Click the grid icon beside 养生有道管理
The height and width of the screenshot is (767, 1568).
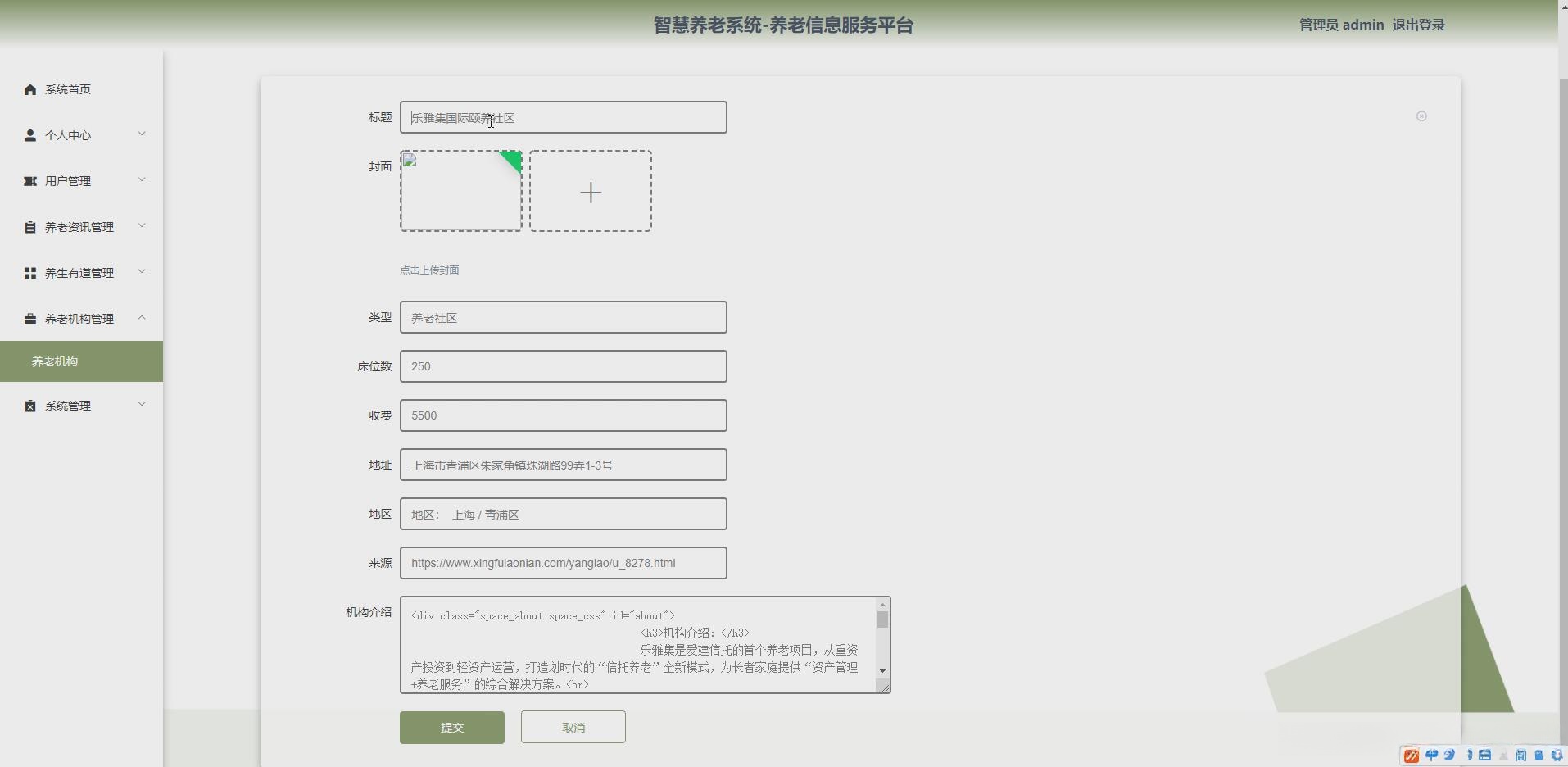pos(30,273)
